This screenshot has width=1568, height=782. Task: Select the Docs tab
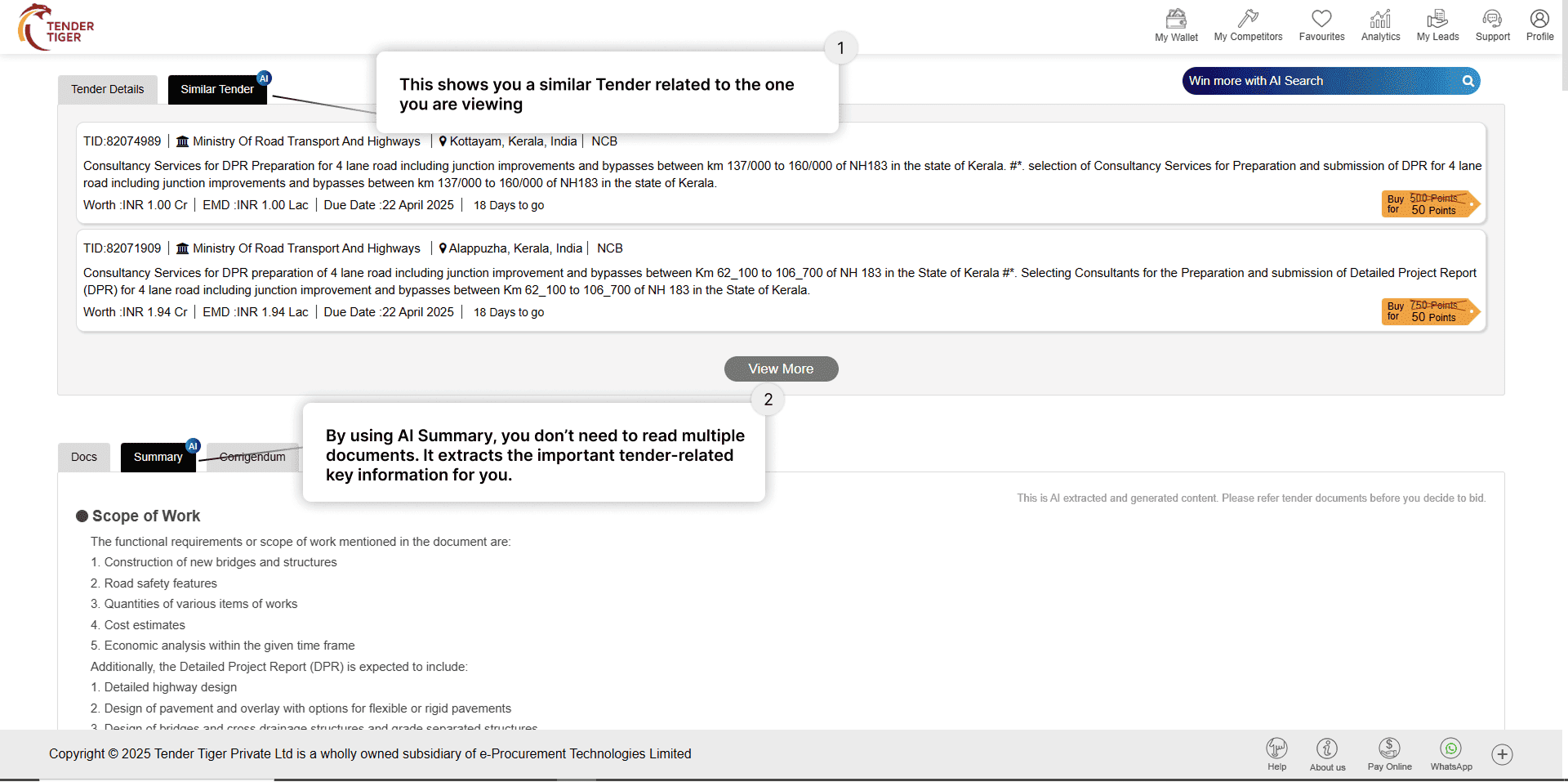click(84, 457)
